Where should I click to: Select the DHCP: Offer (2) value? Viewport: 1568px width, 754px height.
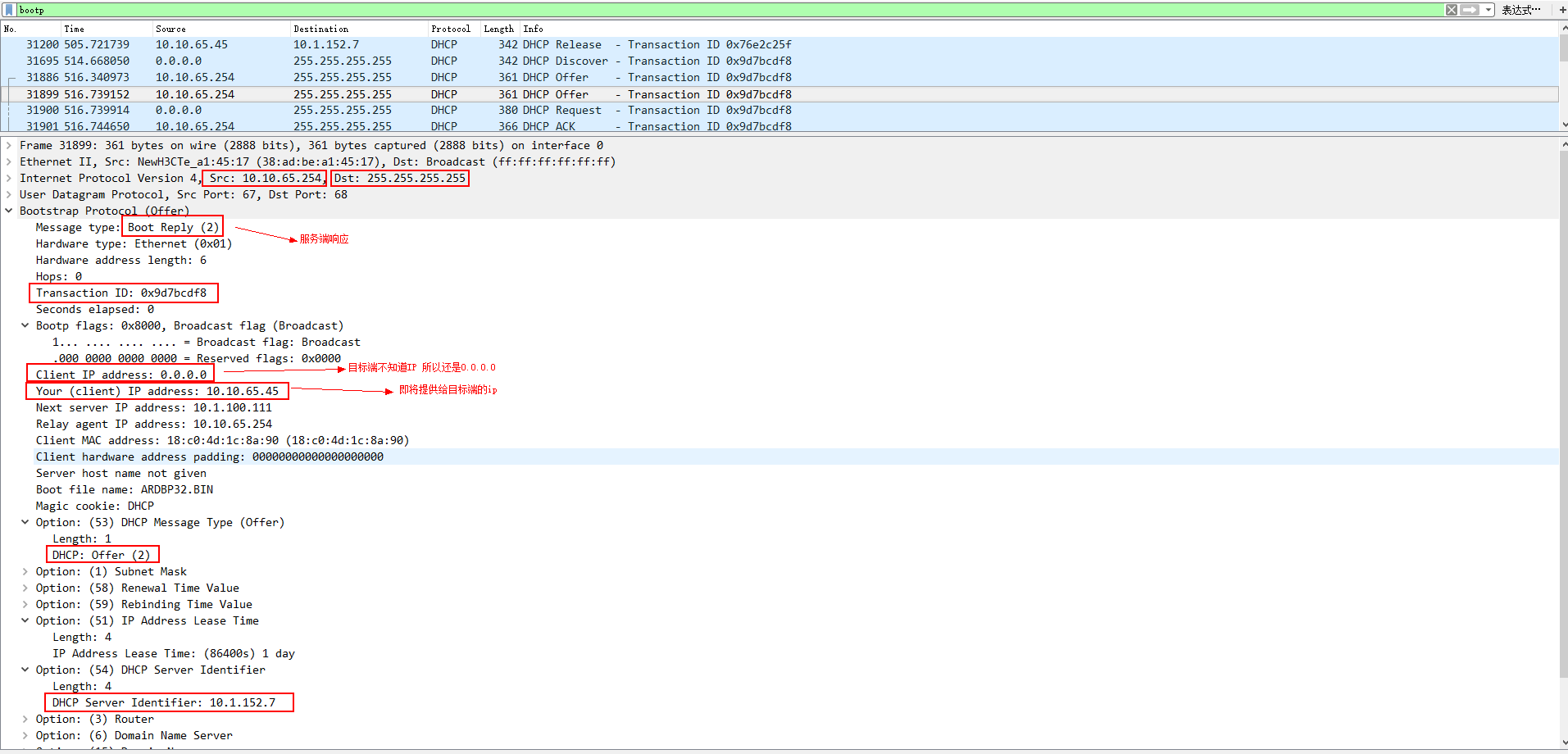coord(102,556)
